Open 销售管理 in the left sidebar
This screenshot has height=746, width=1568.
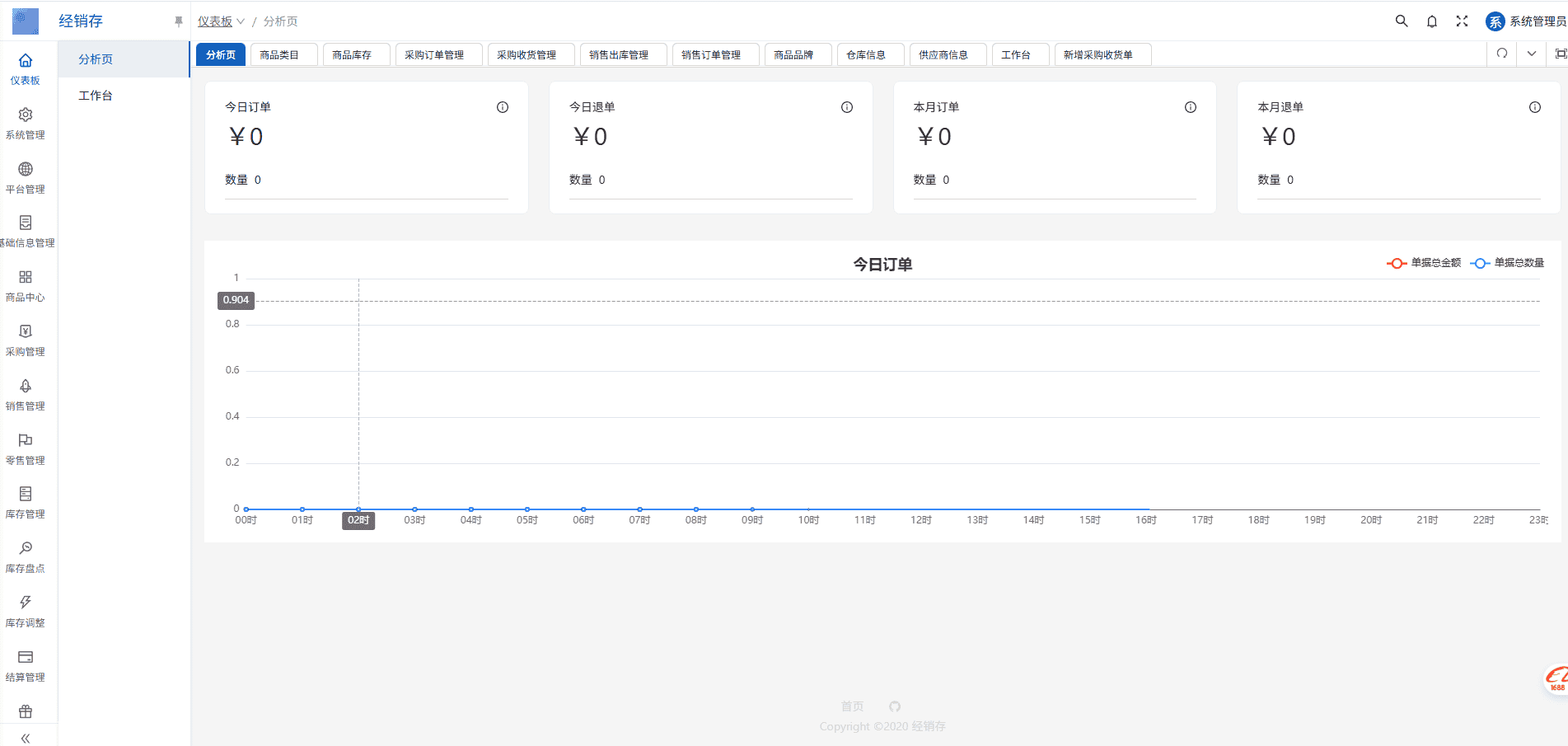(x=26, y=395)
